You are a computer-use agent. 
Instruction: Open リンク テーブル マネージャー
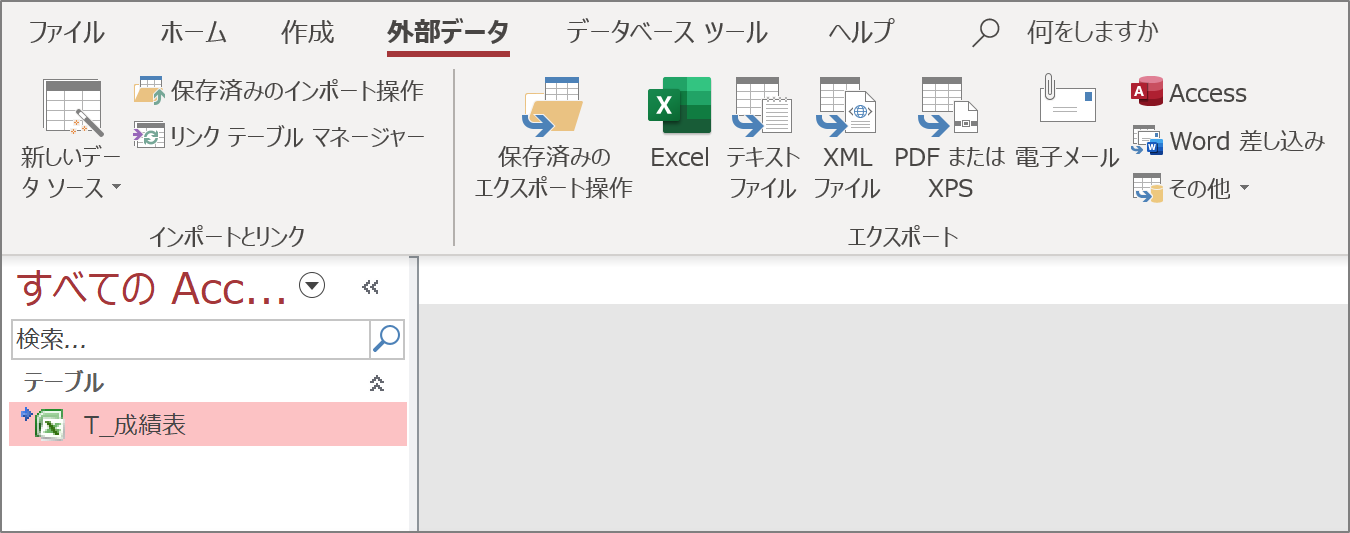[x=279, y=136]
